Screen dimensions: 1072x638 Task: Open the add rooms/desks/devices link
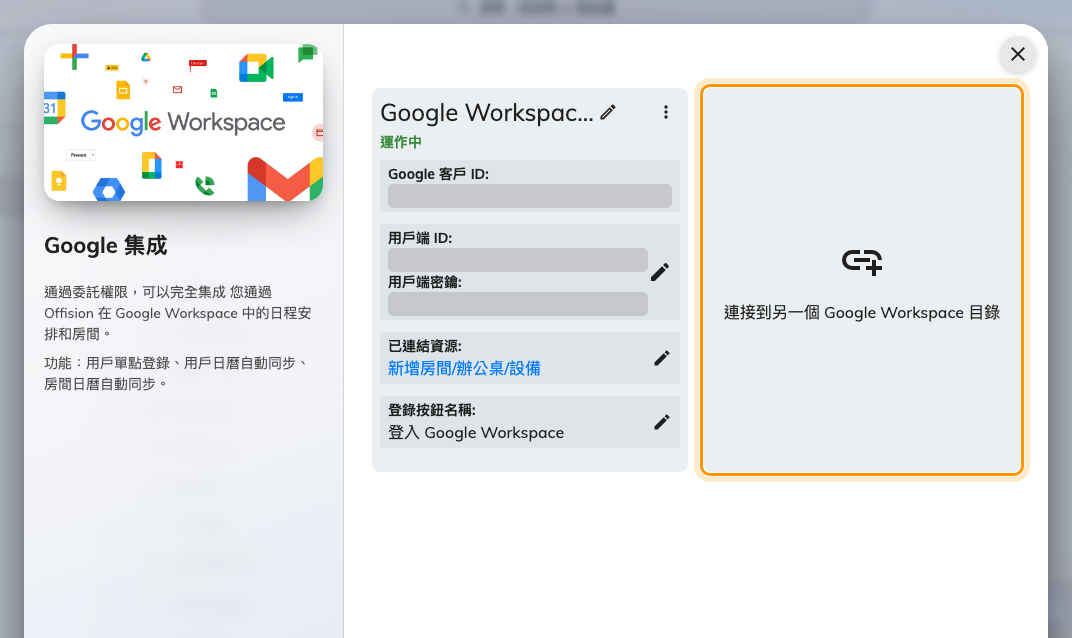pos(464,369)
